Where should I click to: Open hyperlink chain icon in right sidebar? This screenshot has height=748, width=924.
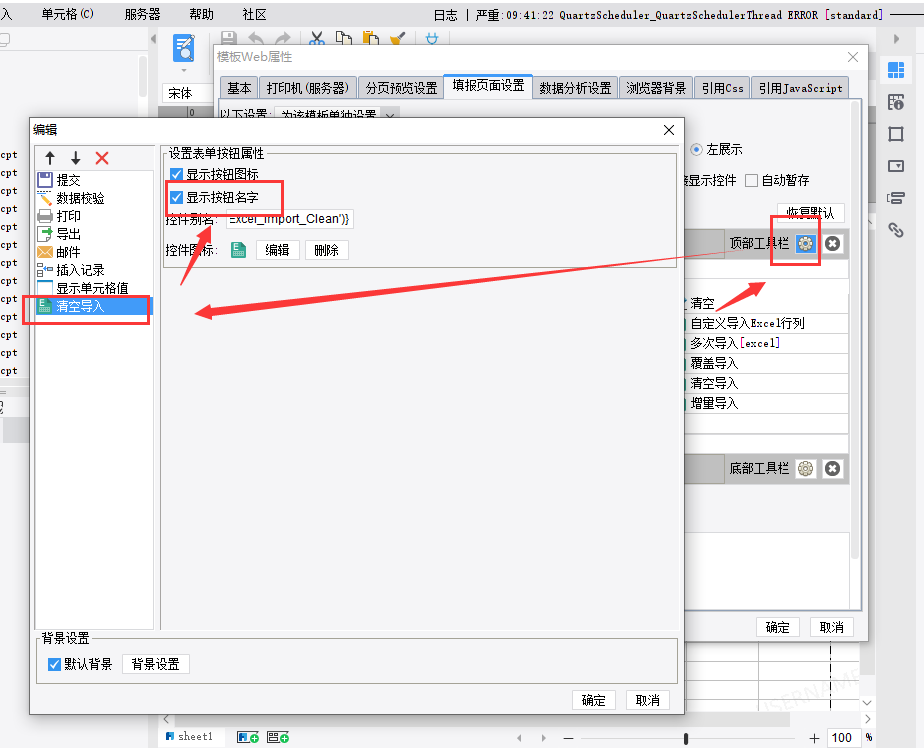coord(896,229)
